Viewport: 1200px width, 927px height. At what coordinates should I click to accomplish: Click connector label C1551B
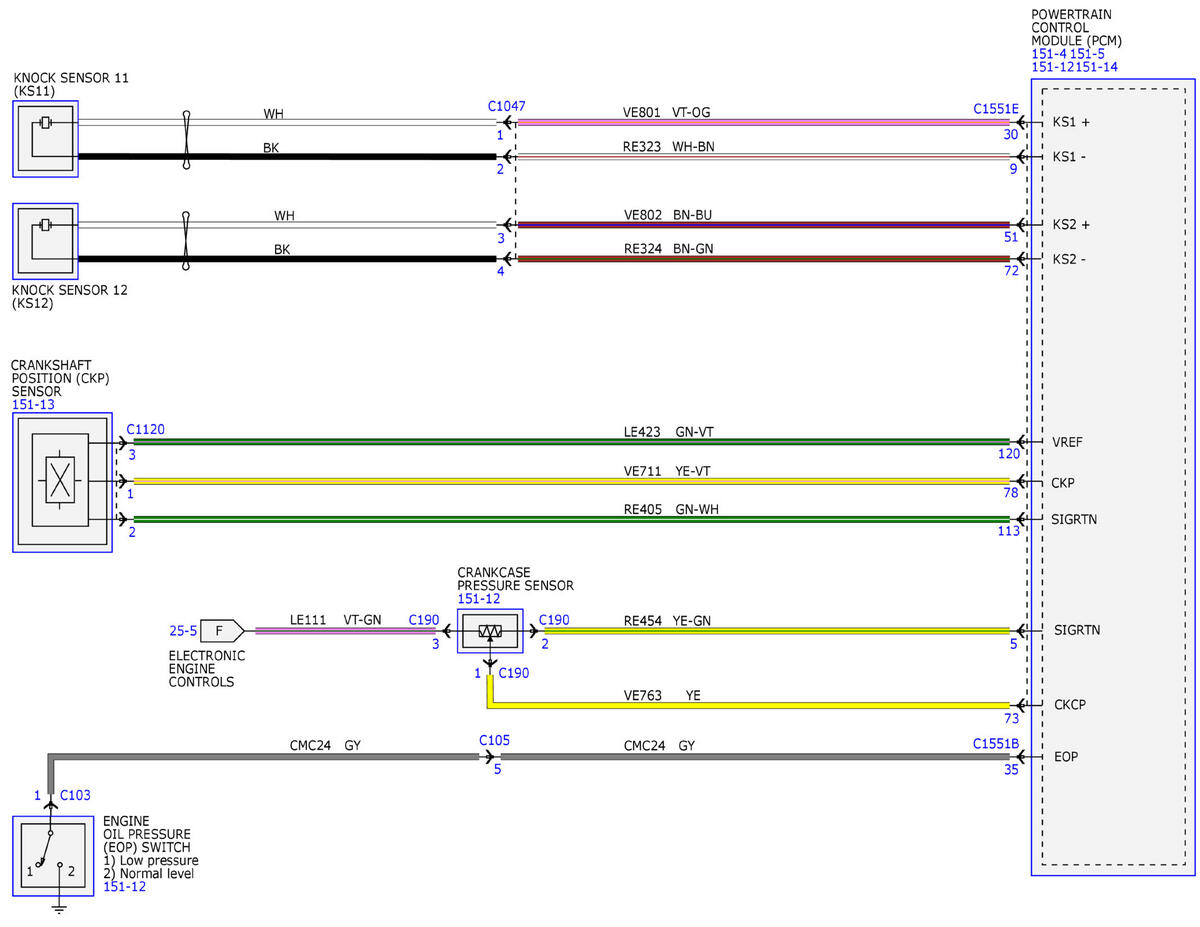pyautogui.click(x=996, y=744)
